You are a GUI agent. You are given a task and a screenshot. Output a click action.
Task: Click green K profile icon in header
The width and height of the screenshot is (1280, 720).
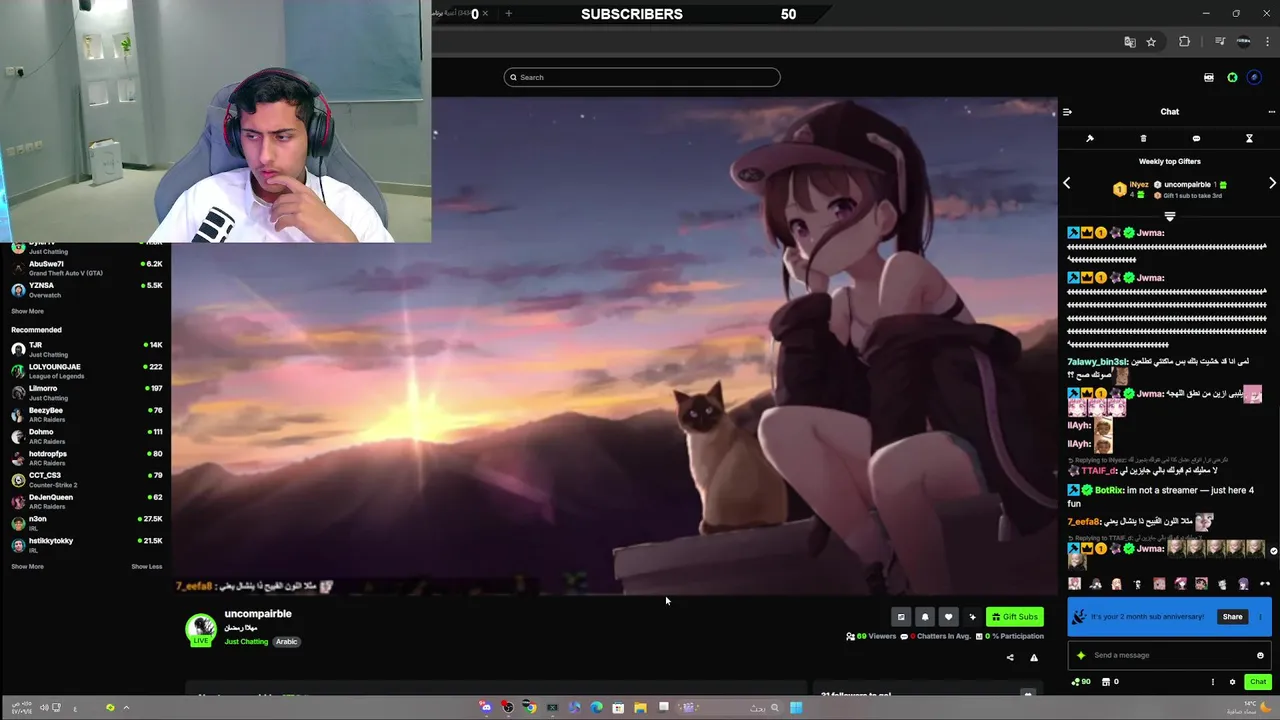point(1232,77)
